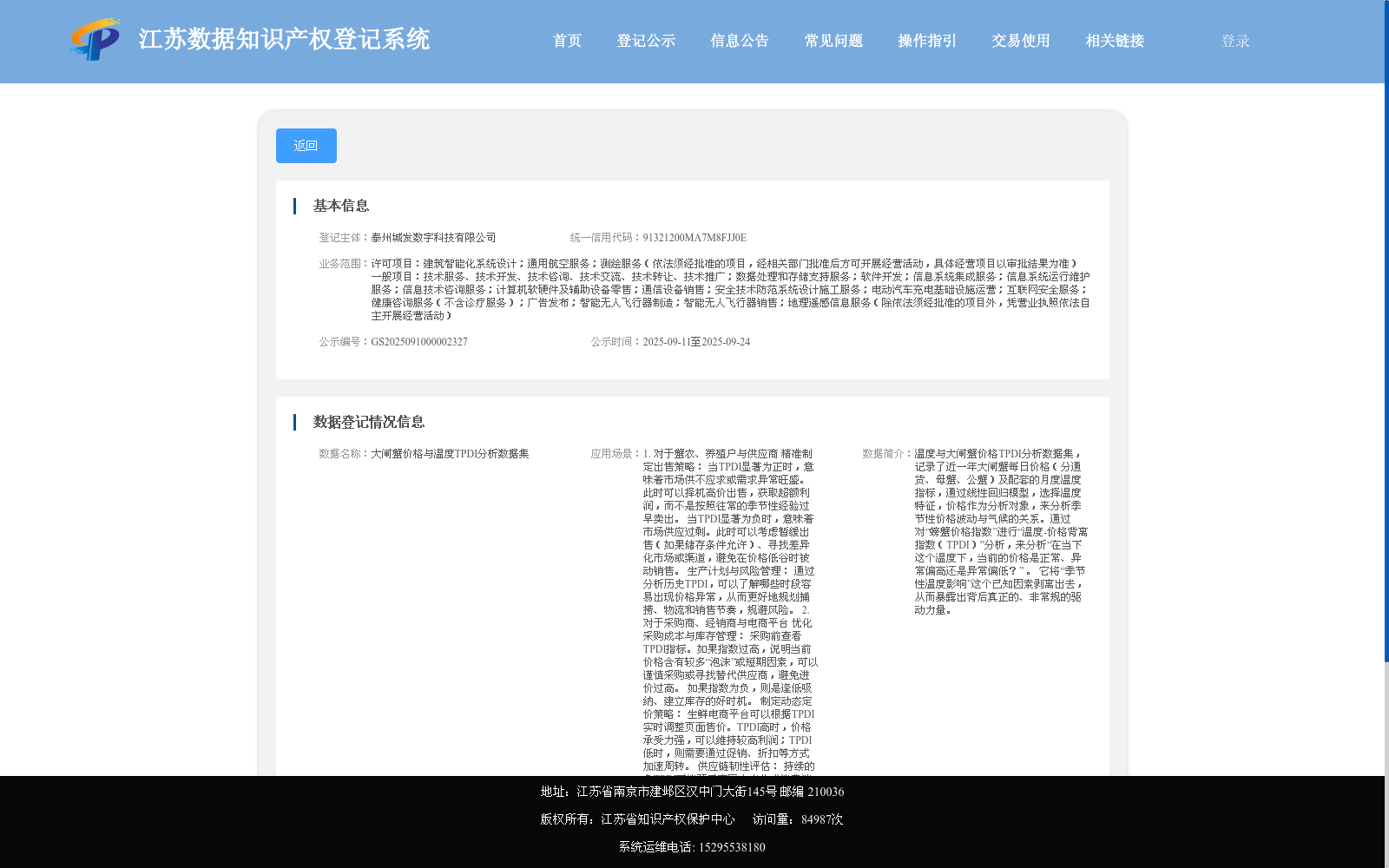The height and width of the screenshot is (868, 1389).
Task: Open the 登记公示 menu item
Action: click(646, 41)
